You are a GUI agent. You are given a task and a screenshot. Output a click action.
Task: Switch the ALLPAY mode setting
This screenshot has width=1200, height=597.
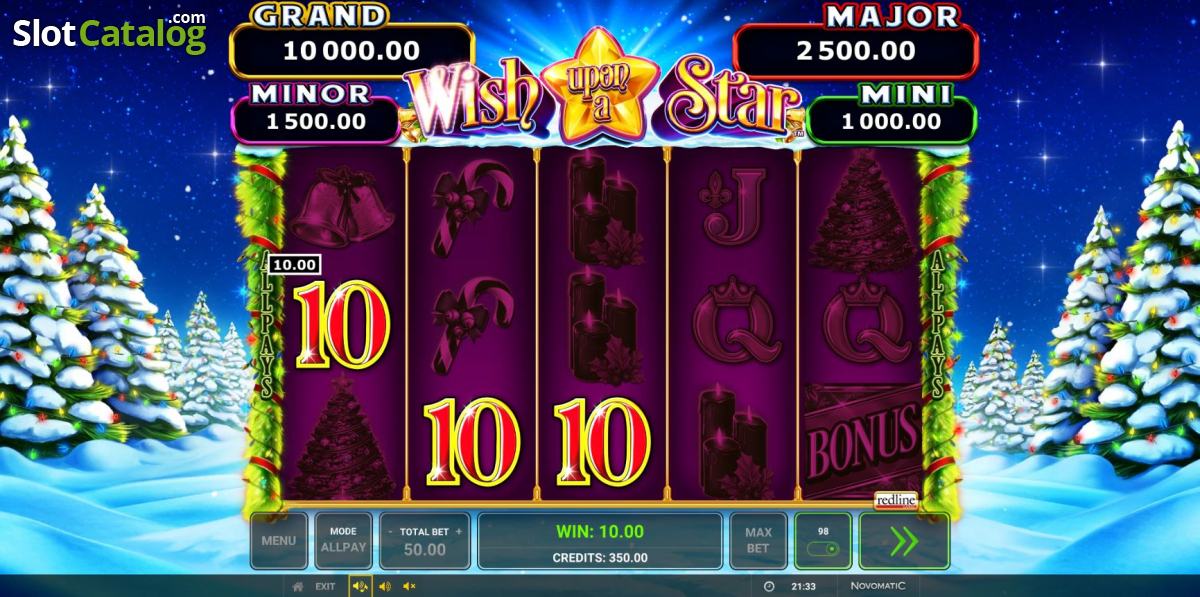click(343, 541)
